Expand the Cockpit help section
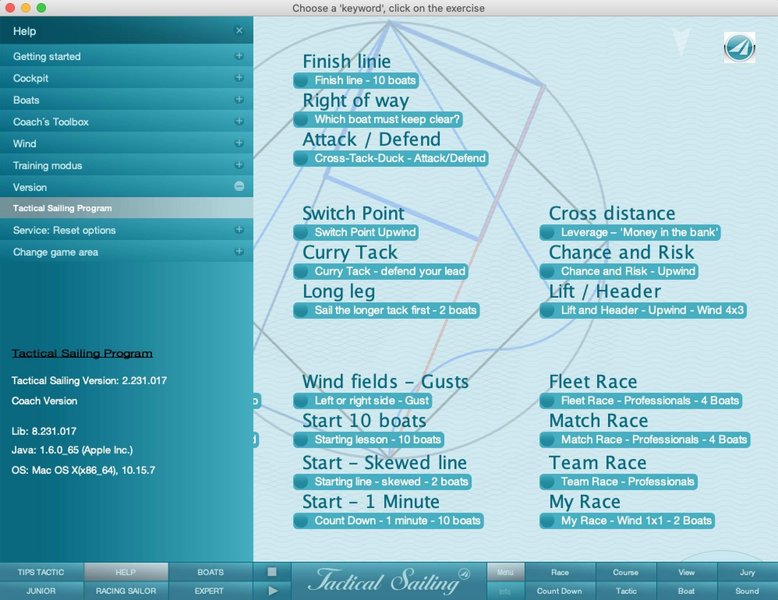Image resolution: width=778 pixels, height=600 pixels. pos(239,78)
